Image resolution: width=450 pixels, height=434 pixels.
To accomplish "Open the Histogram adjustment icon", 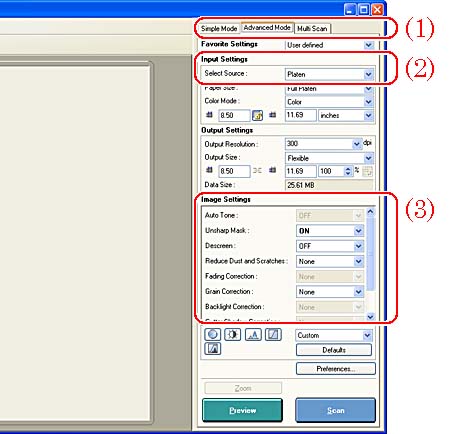I will tap(253, 334).
